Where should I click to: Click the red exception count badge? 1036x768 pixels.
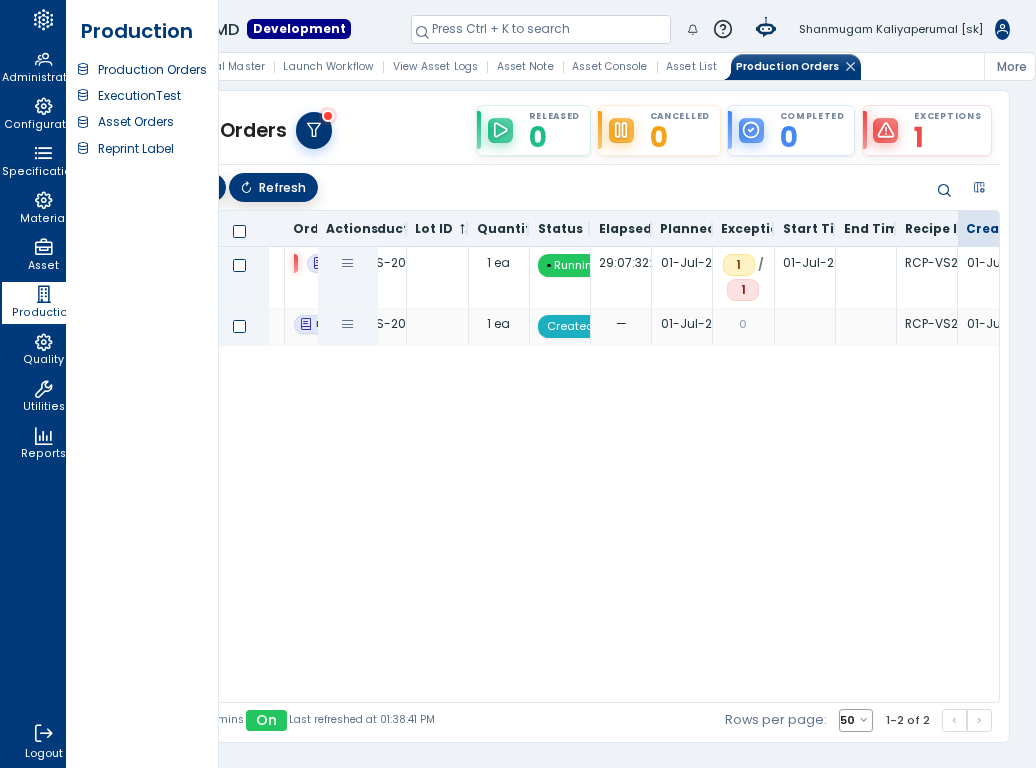click(743, 290)
